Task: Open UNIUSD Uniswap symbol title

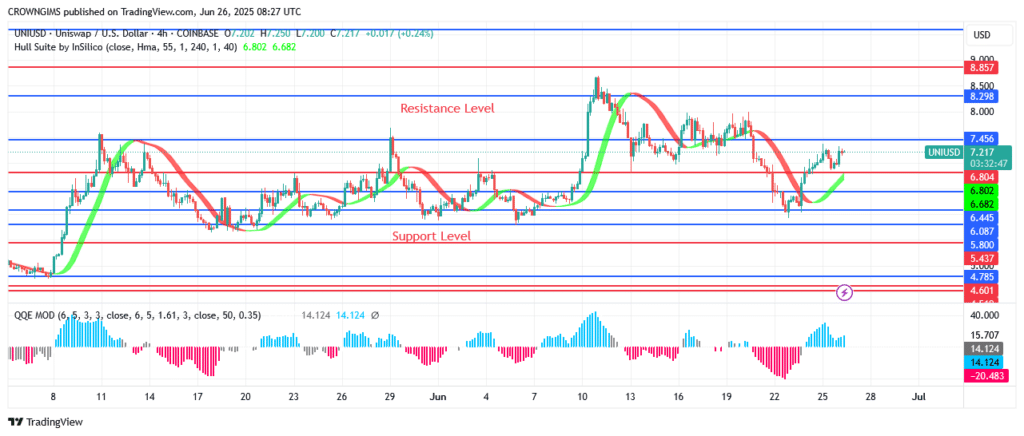Action: click(x=115, y=33)
